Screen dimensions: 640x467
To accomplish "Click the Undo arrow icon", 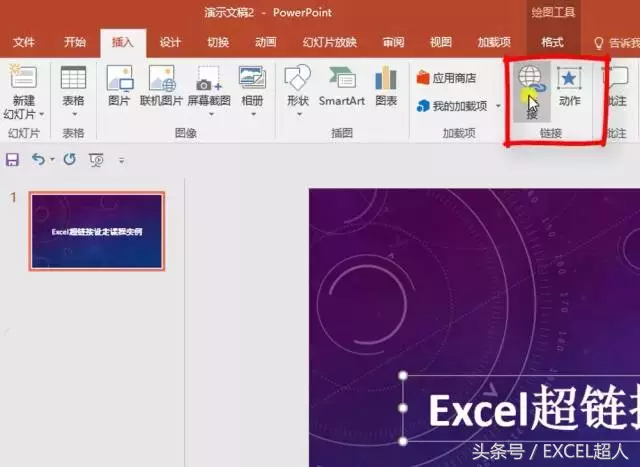I will [x=38, y=159].
